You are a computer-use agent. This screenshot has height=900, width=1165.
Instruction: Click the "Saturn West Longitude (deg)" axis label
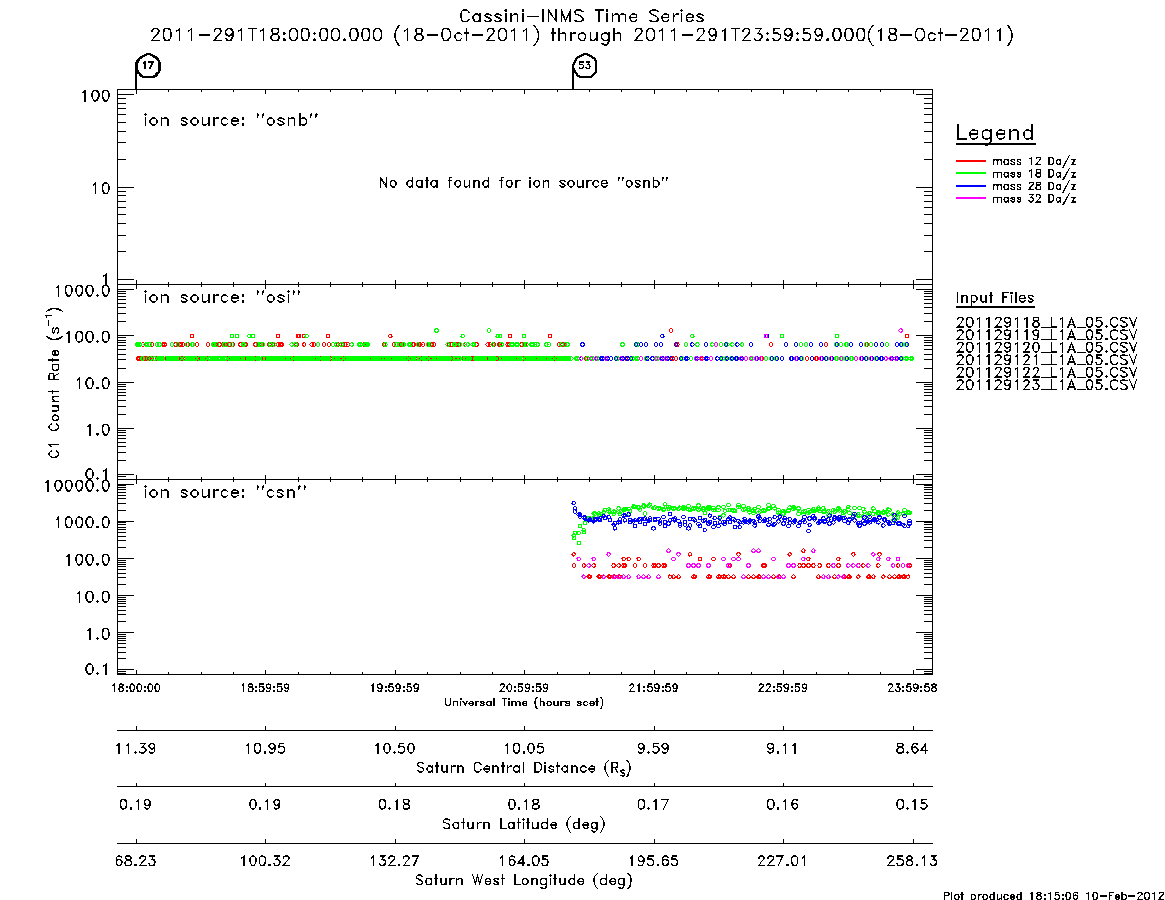(x=524, y=880)
